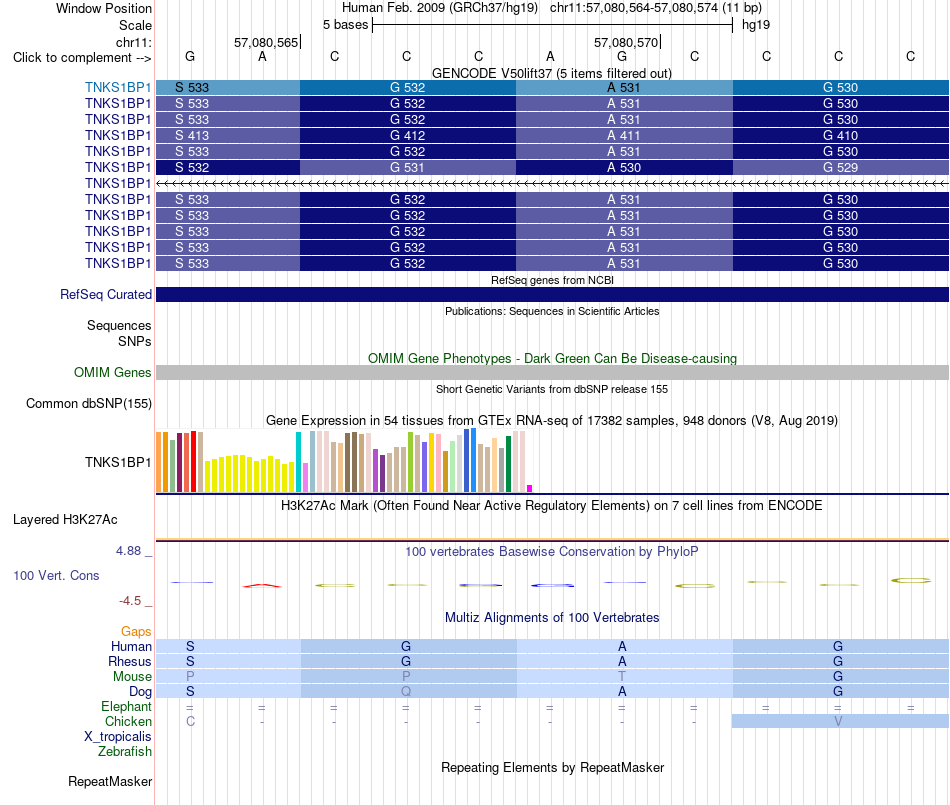Click the S 413 codon cell
950x805 pixels.
click(x=228, y=136)
